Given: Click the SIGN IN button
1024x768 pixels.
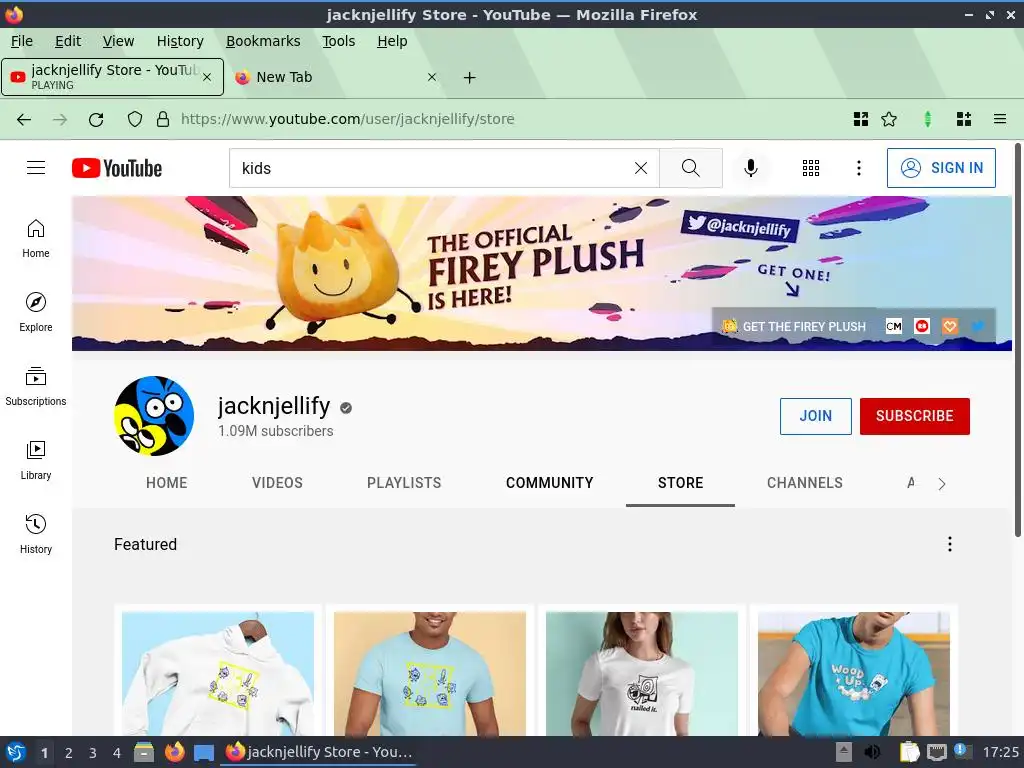Looking at the screenshot, I should [941, 168].
